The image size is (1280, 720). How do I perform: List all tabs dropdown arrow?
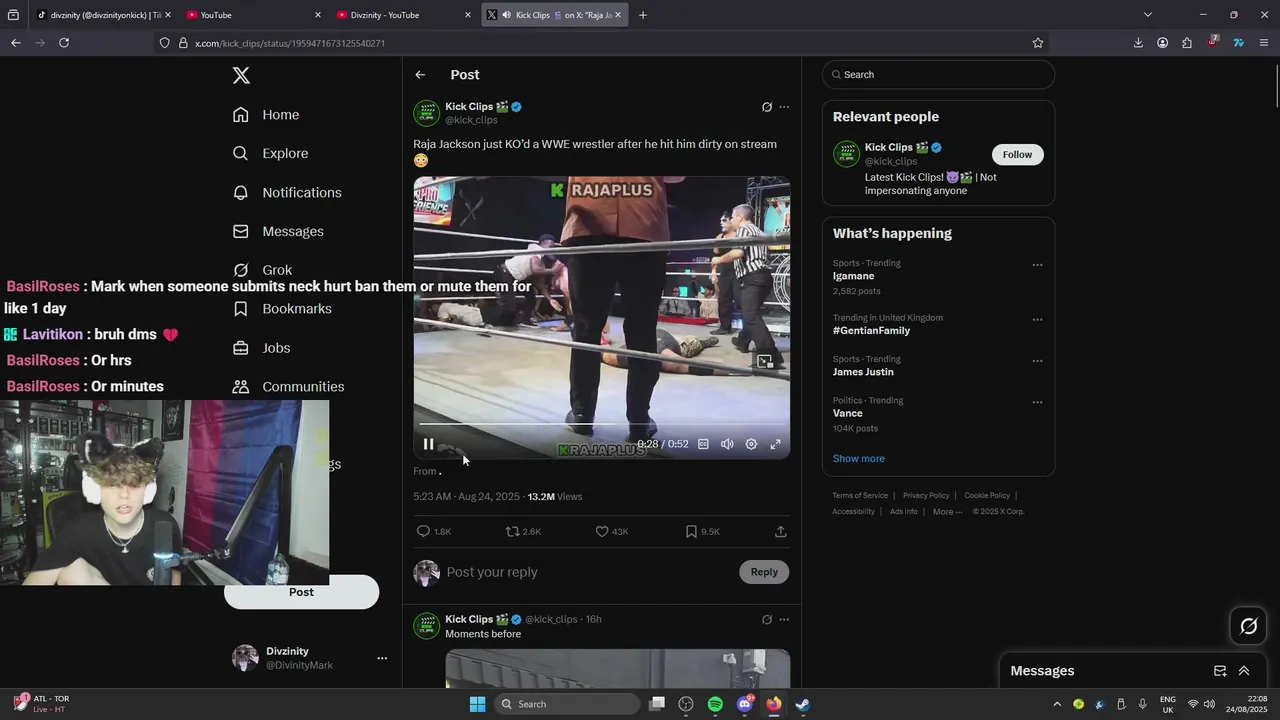(1148, 15)
